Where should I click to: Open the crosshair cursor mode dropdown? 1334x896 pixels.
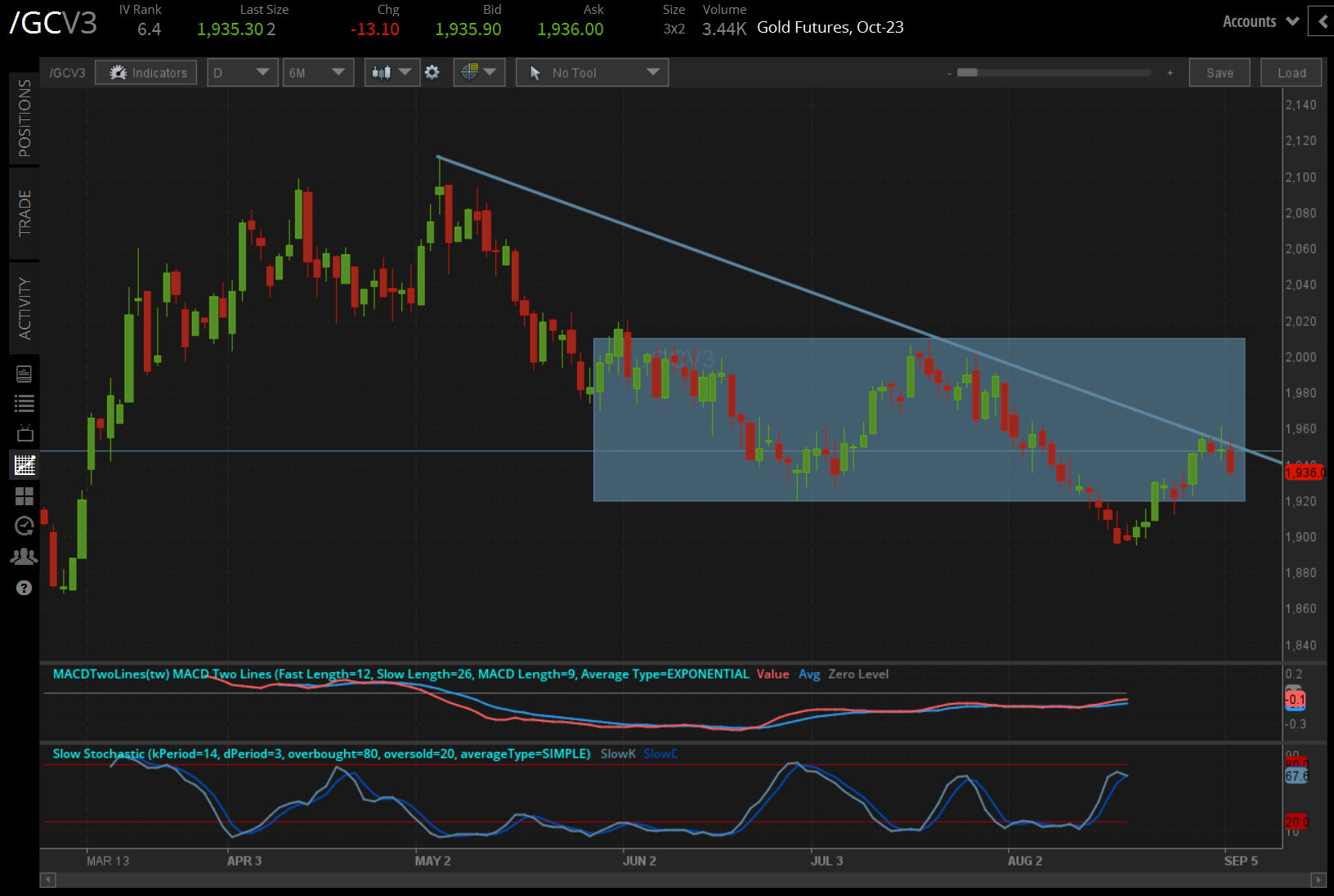point(479,73)
